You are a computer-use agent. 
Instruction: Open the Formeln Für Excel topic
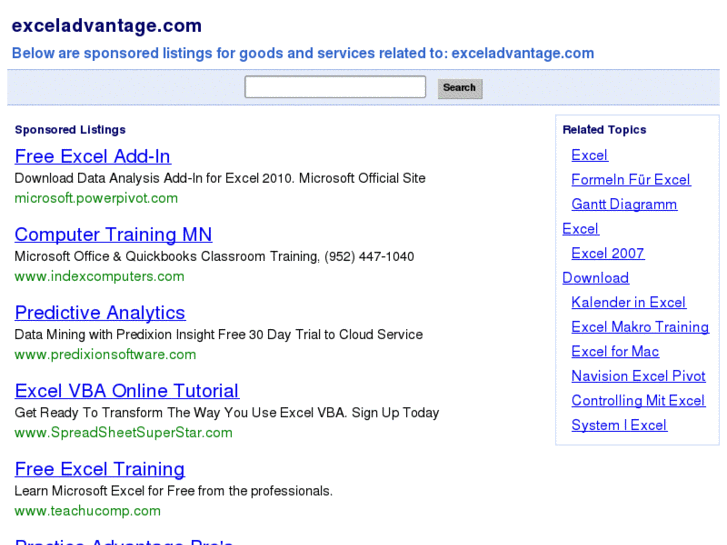coord(631,180)
